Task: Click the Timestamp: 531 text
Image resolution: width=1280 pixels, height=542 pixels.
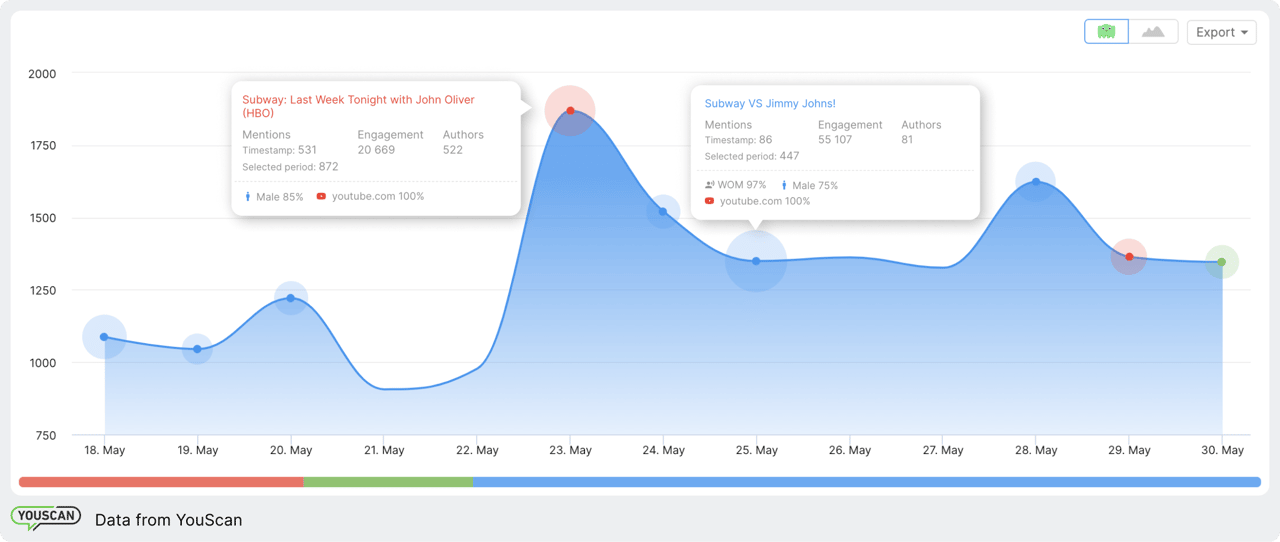Action: [x=279, y=150]
